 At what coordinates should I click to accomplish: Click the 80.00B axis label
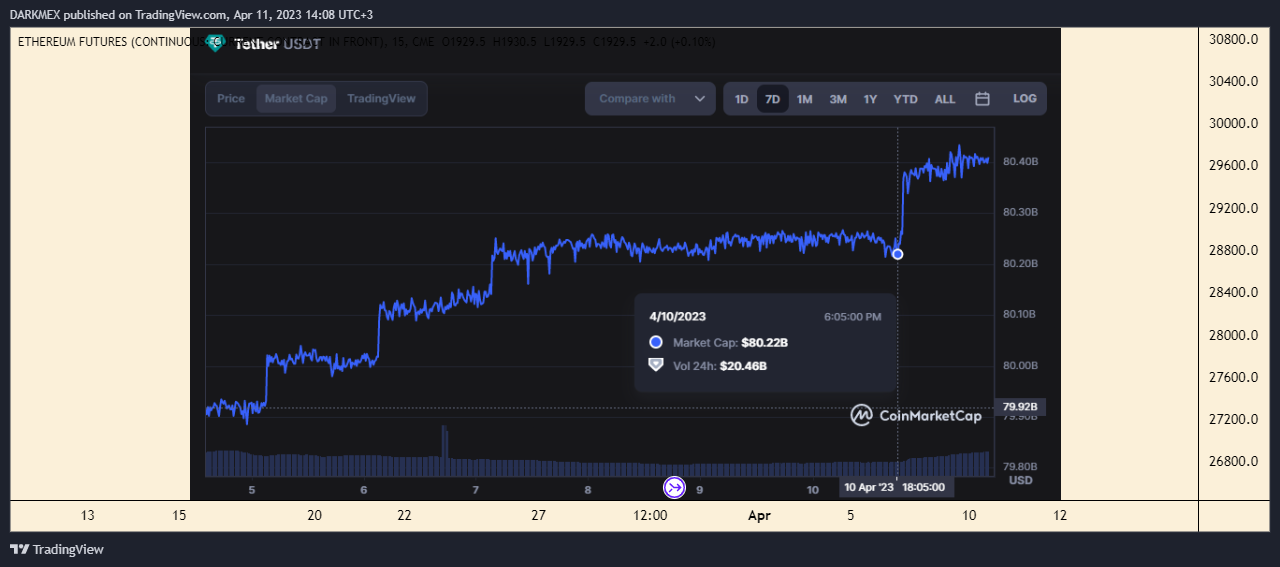(1020, 365)
